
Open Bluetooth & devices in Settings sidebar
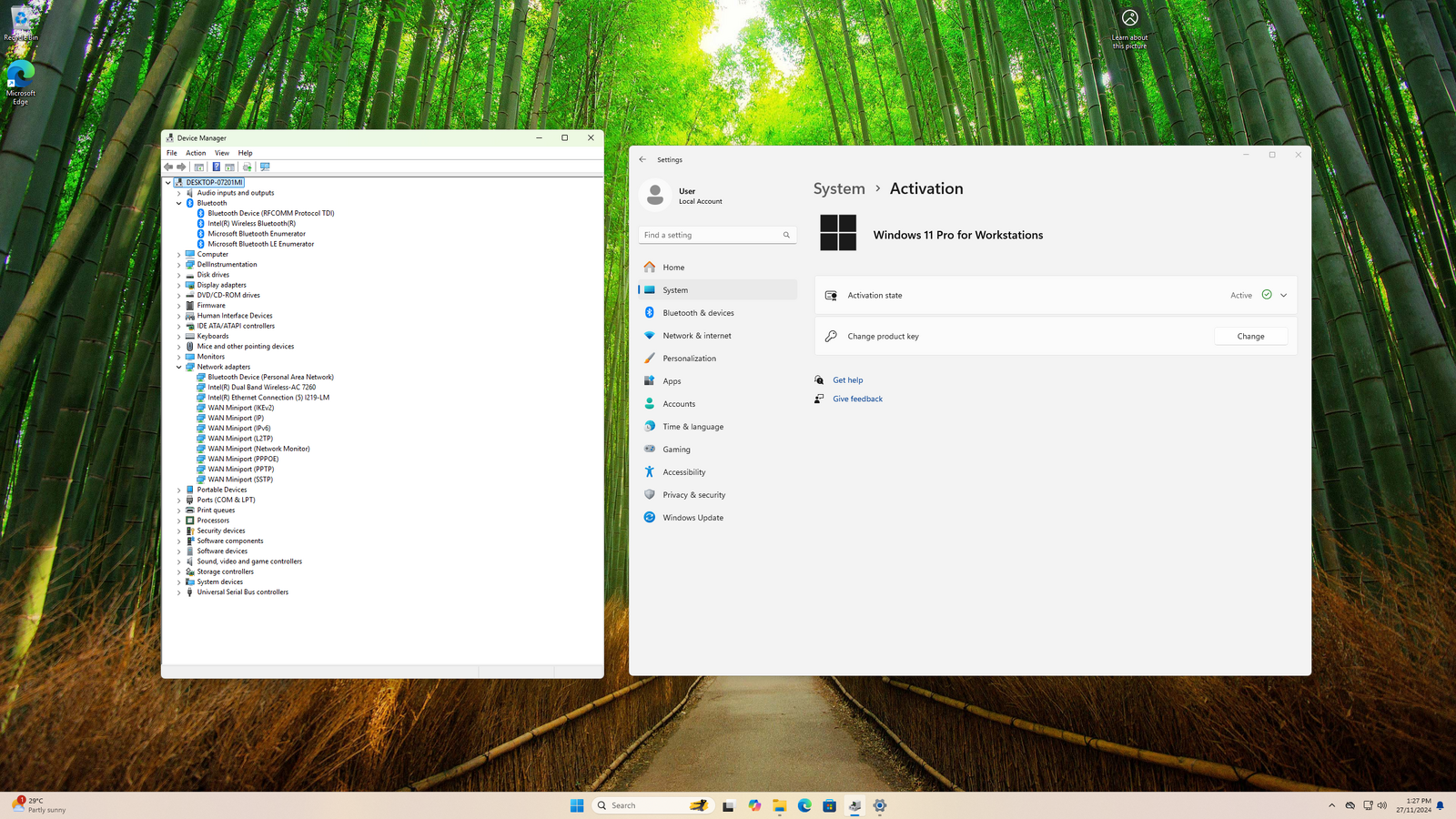point(718,313)
